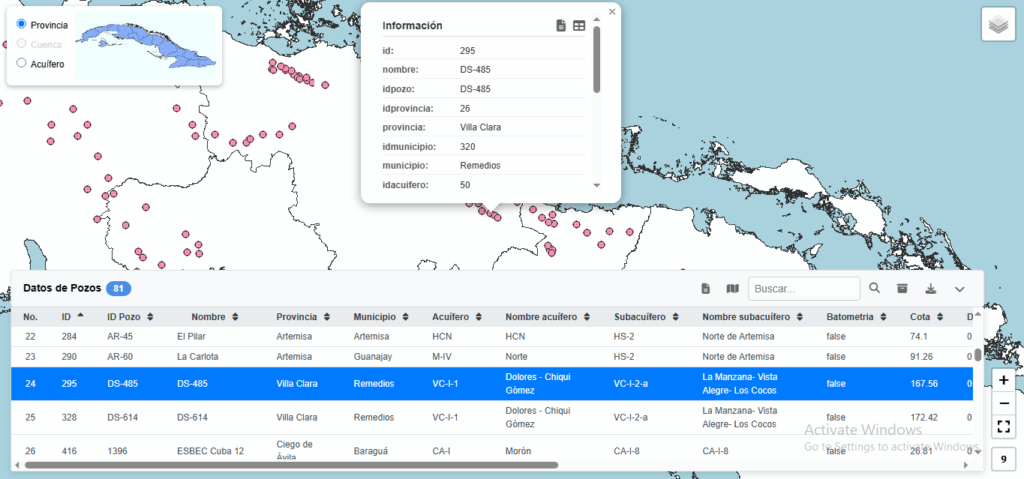Open the map layers switcher

tap(998, 24)
